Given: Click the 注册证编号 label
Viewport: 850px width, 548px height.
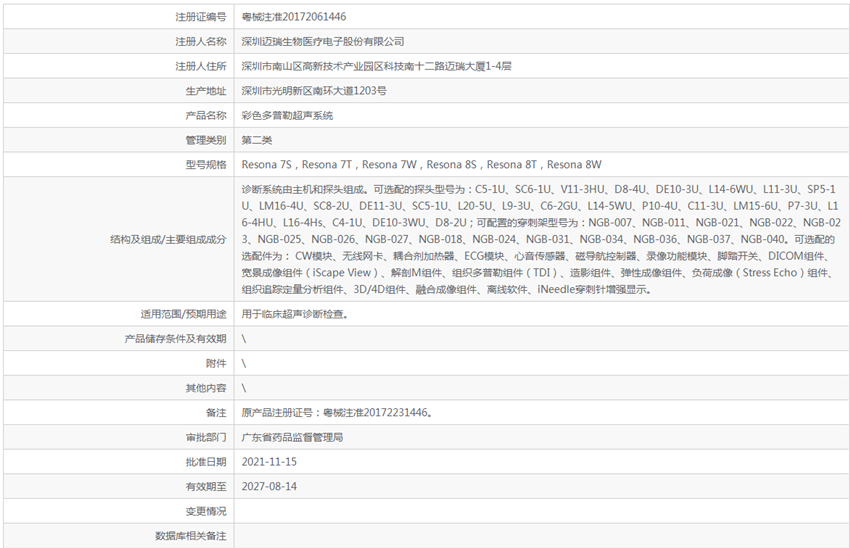Looking at the screenshot, I should pyautogui.click(x=201, y=17).
